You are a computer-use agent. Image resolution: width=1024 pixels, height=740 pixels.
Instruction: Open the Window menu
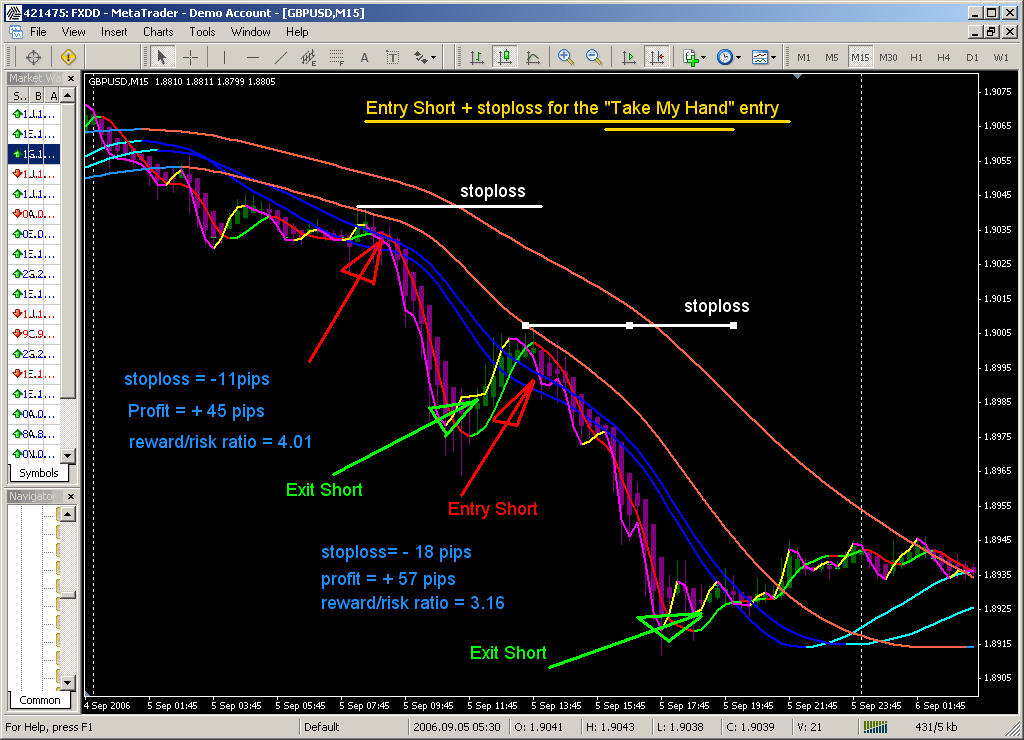pos(251,32)
